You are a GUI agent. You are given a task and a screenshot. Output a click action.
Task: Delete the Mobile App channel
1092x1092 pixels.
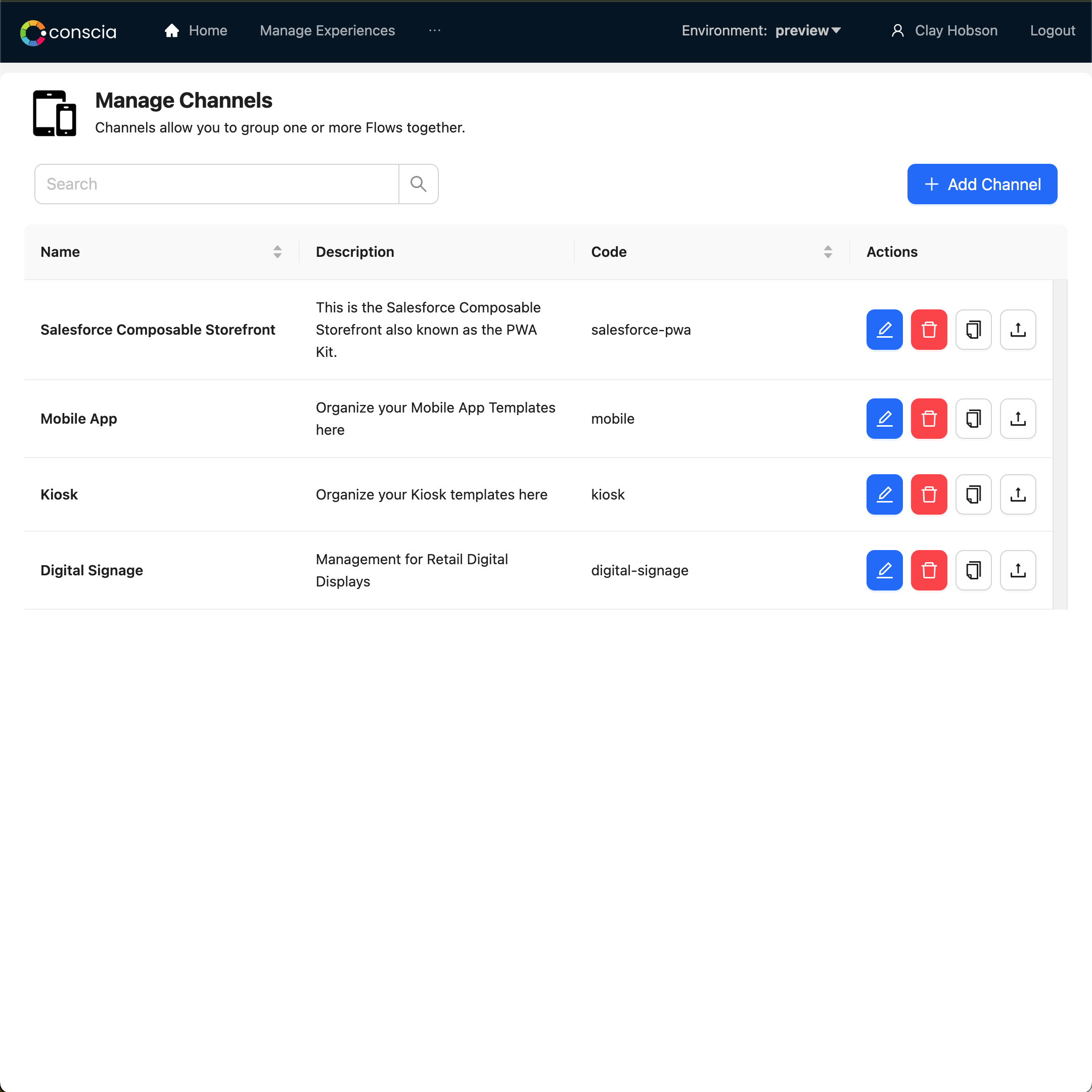coord(929,419)
